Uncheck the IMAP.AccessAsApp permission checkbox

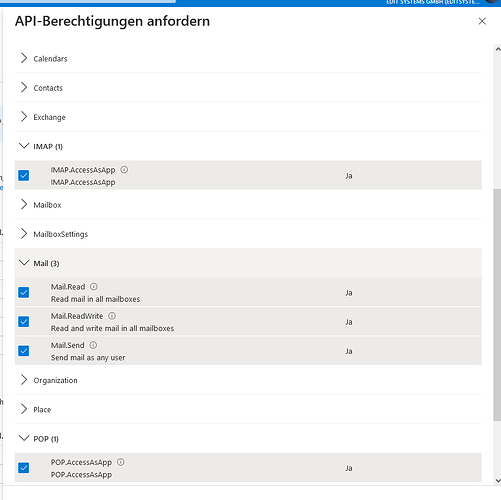coord(24,175)
